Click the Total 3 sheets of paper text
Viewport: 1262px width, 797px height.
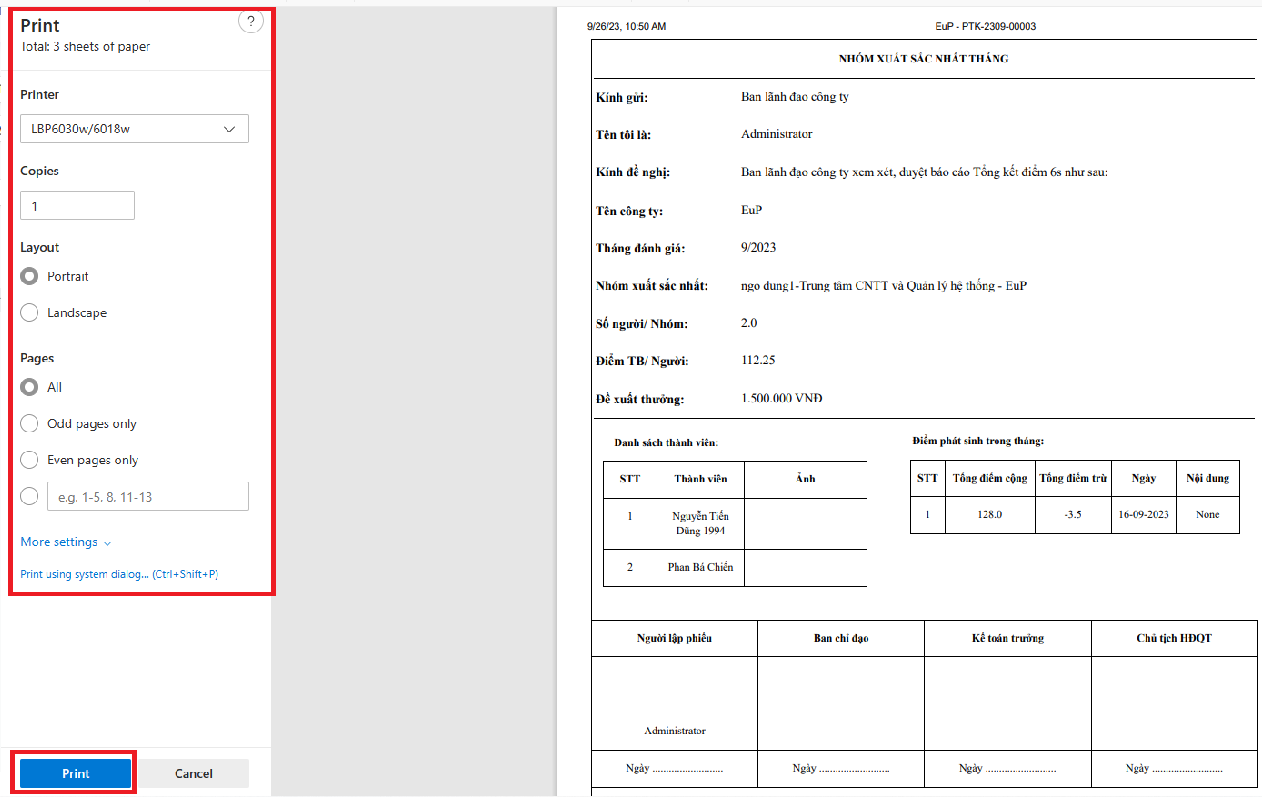86,47
